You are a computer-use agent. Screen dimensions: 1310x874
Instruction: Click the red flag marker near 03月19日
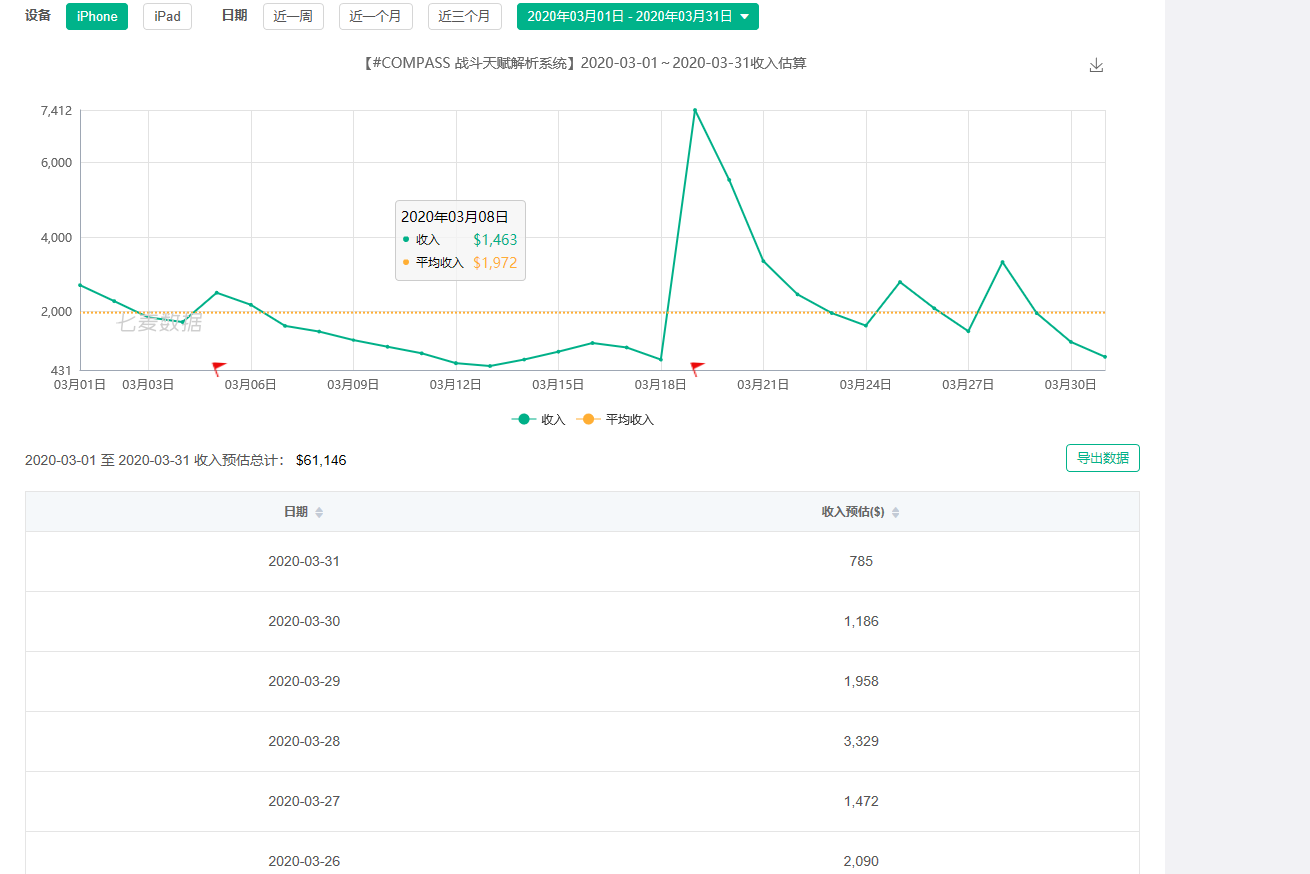[x=697, y=368]
